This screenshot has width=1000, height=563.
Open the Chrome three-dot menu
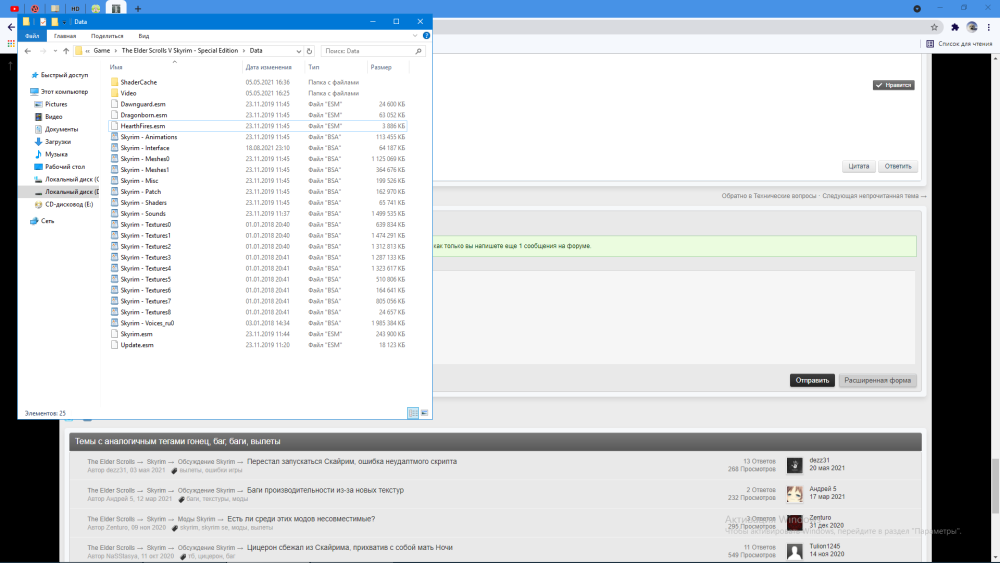click(x=989, y=27)
